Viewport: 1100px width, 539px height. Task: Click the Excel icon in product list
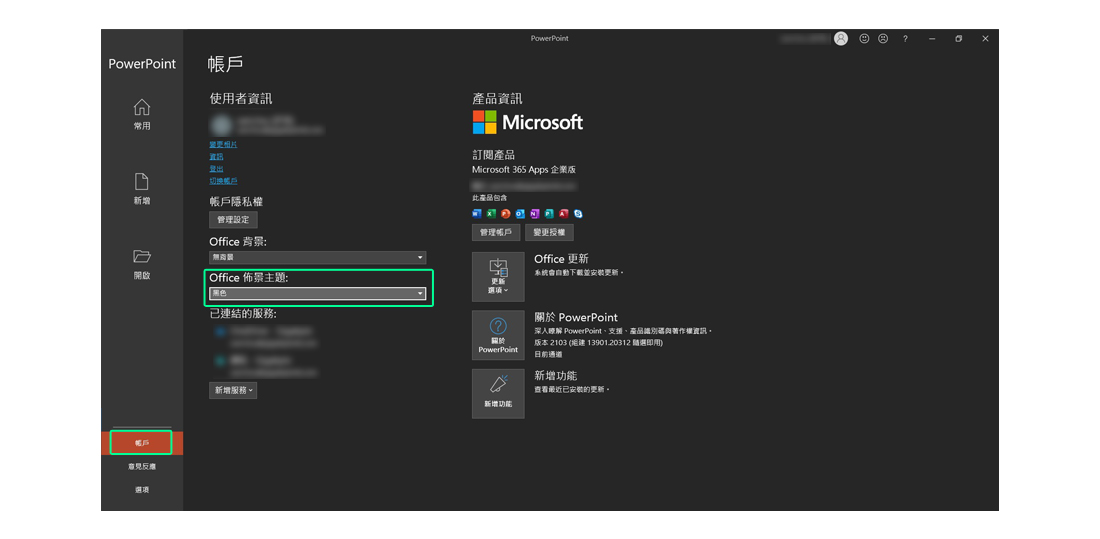point(491,213)
